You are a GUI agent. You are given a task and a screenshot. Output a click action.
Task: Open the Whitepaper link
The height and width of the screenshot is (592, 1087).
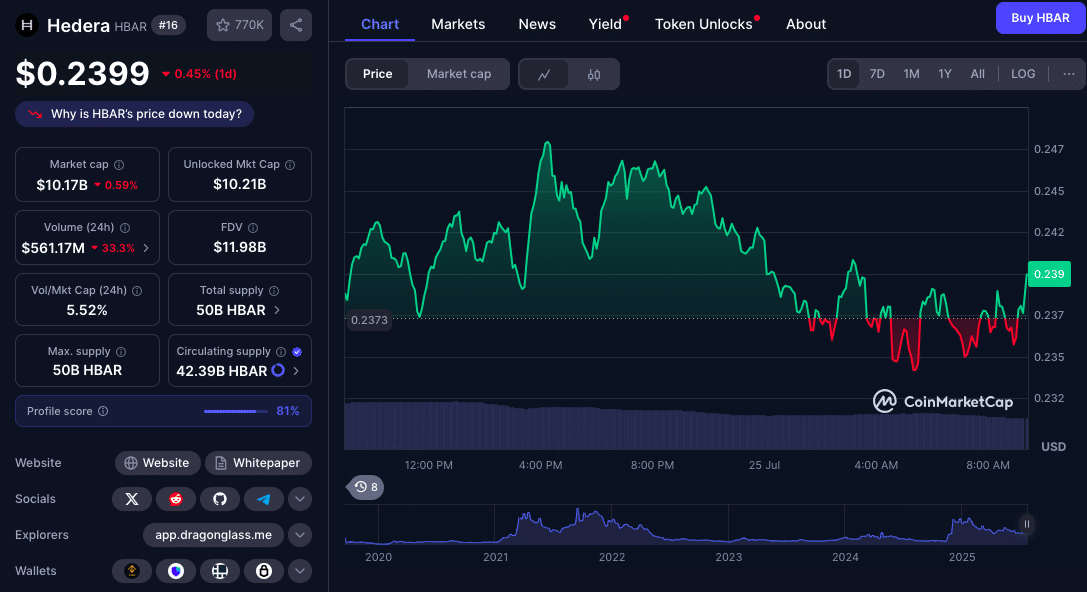tap(258, 463)
